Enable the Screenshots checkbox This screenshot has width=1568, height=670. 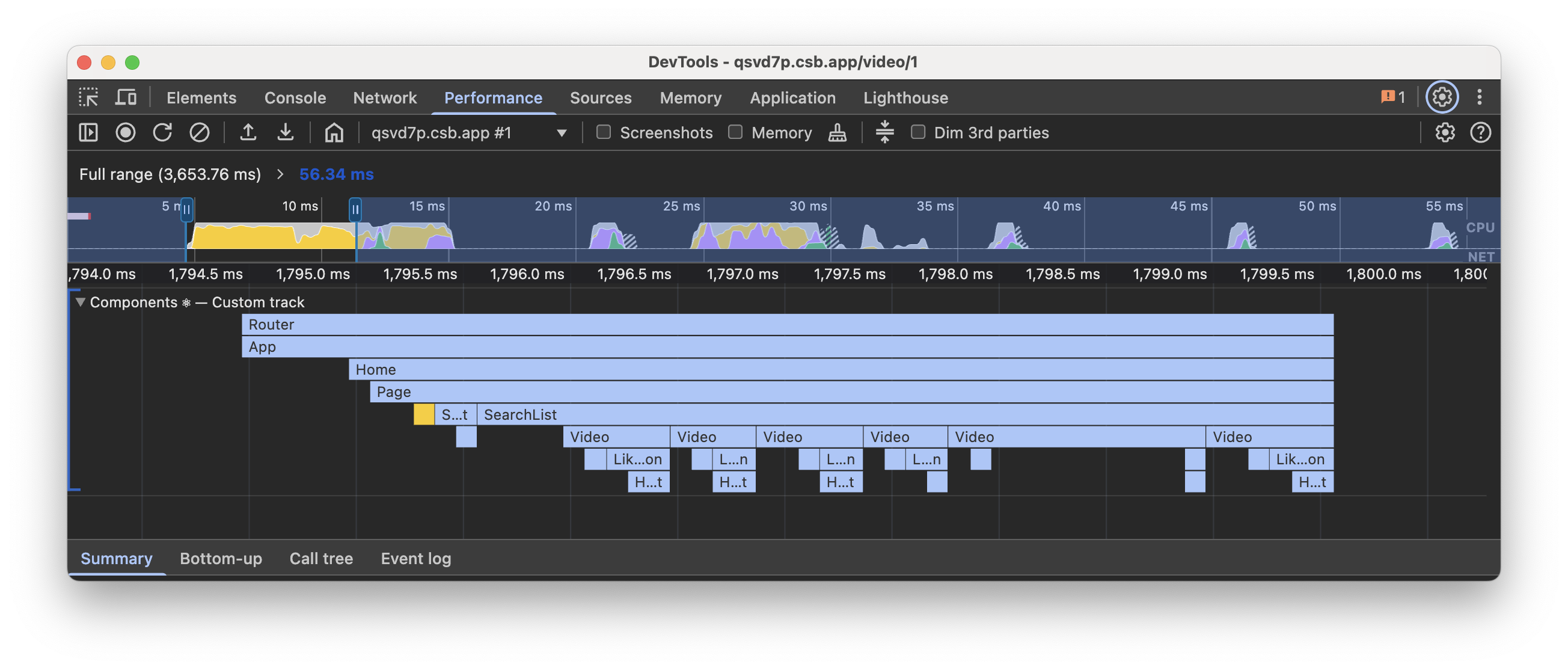click(603, 132)
